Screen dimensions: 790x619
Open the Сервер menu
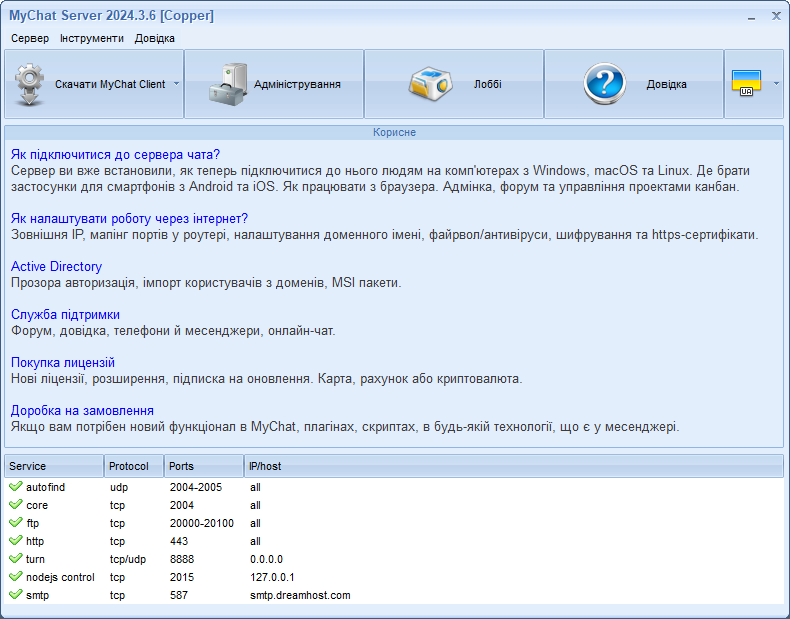point(30,38)
